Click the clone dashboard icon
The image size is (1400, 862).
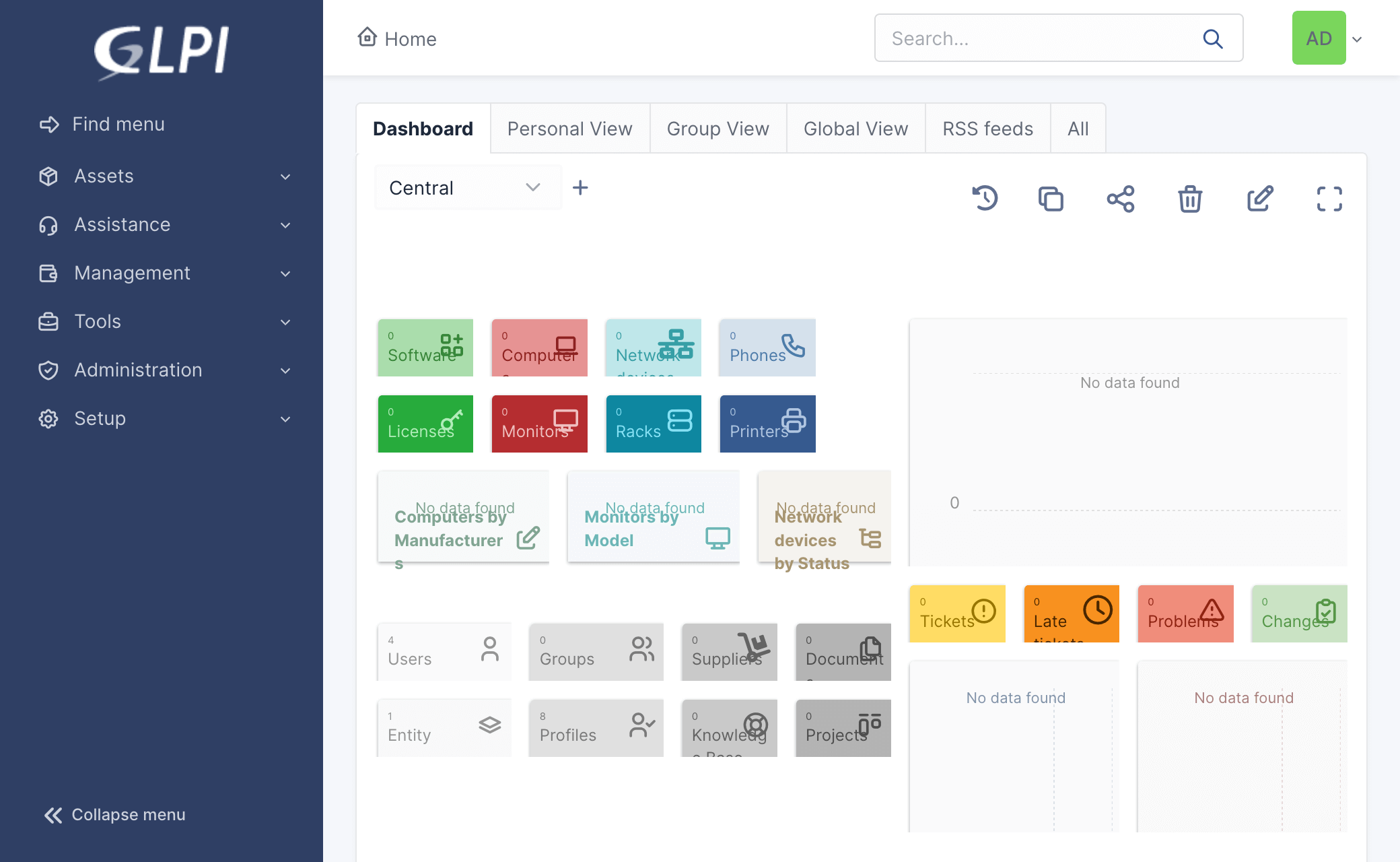pyautogui.click(x=1051, y=199)
